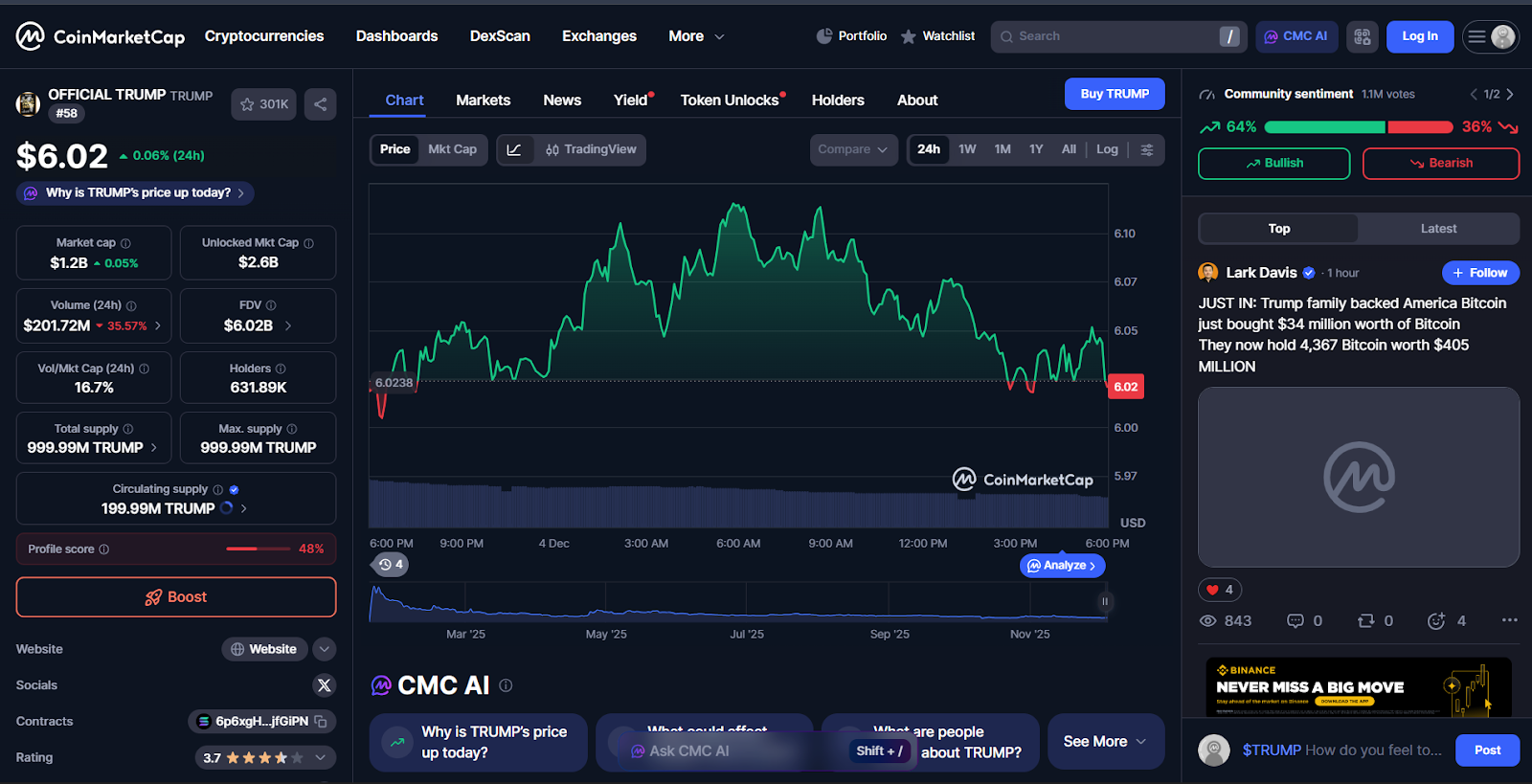Screen dimensions: 1532x784
Task: Click the share icon next to watchlist star
Action: point(320,104)
